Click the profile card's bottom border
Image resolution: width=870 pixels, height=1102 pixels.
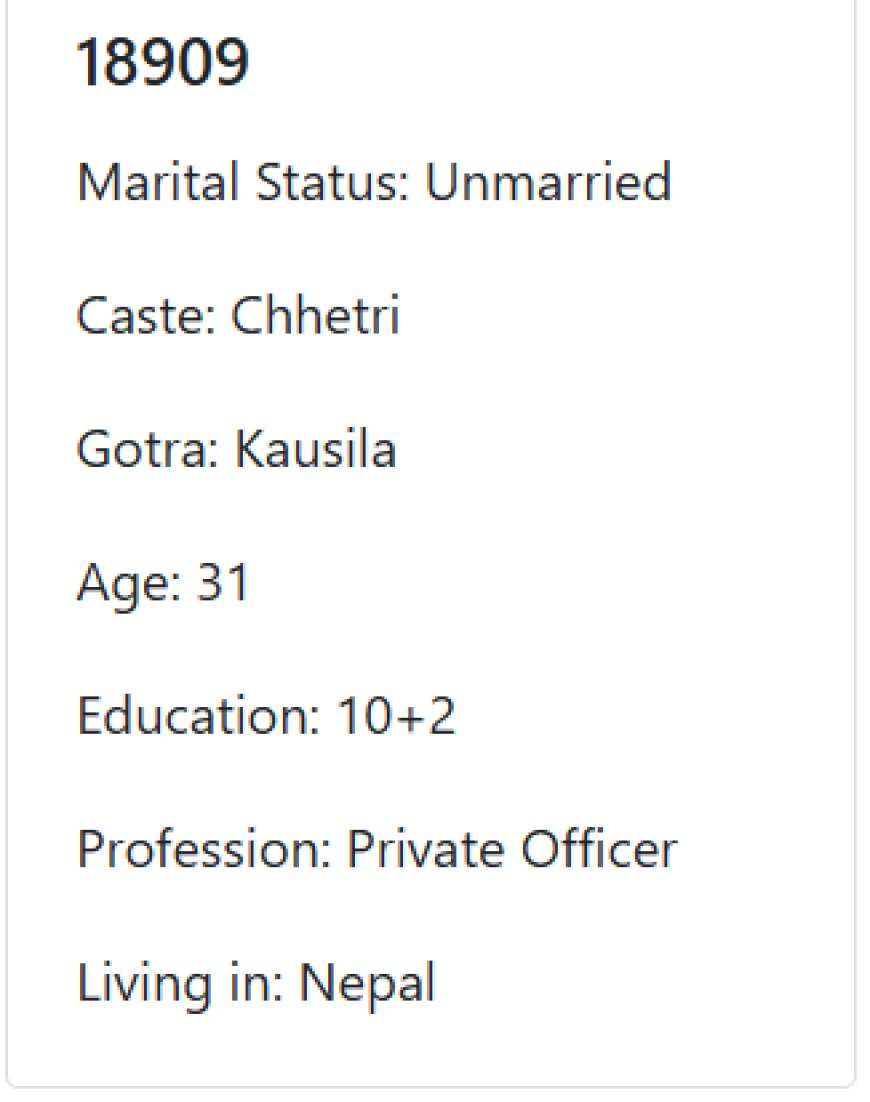point(431,1087)
